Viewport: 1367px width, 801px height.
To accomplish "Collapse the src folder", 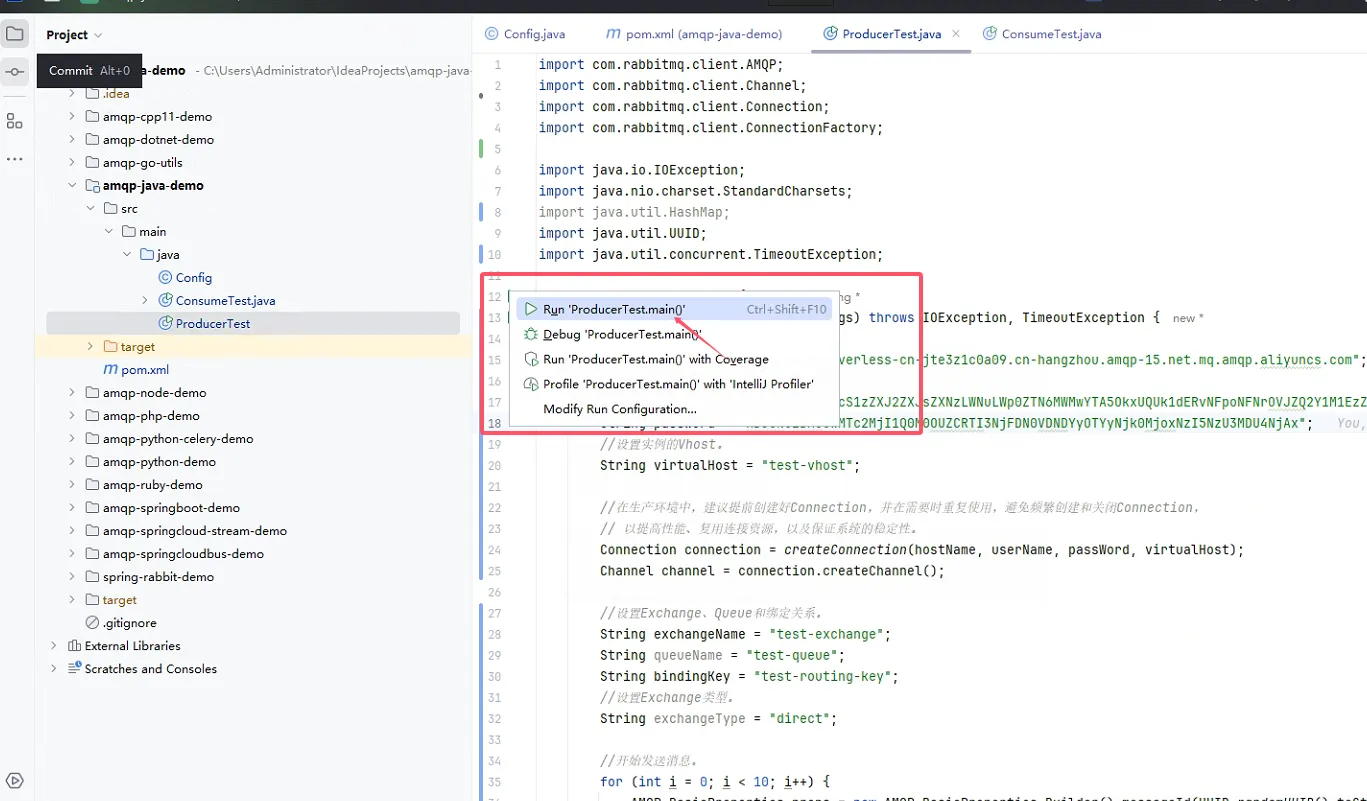I will [90, 209].
